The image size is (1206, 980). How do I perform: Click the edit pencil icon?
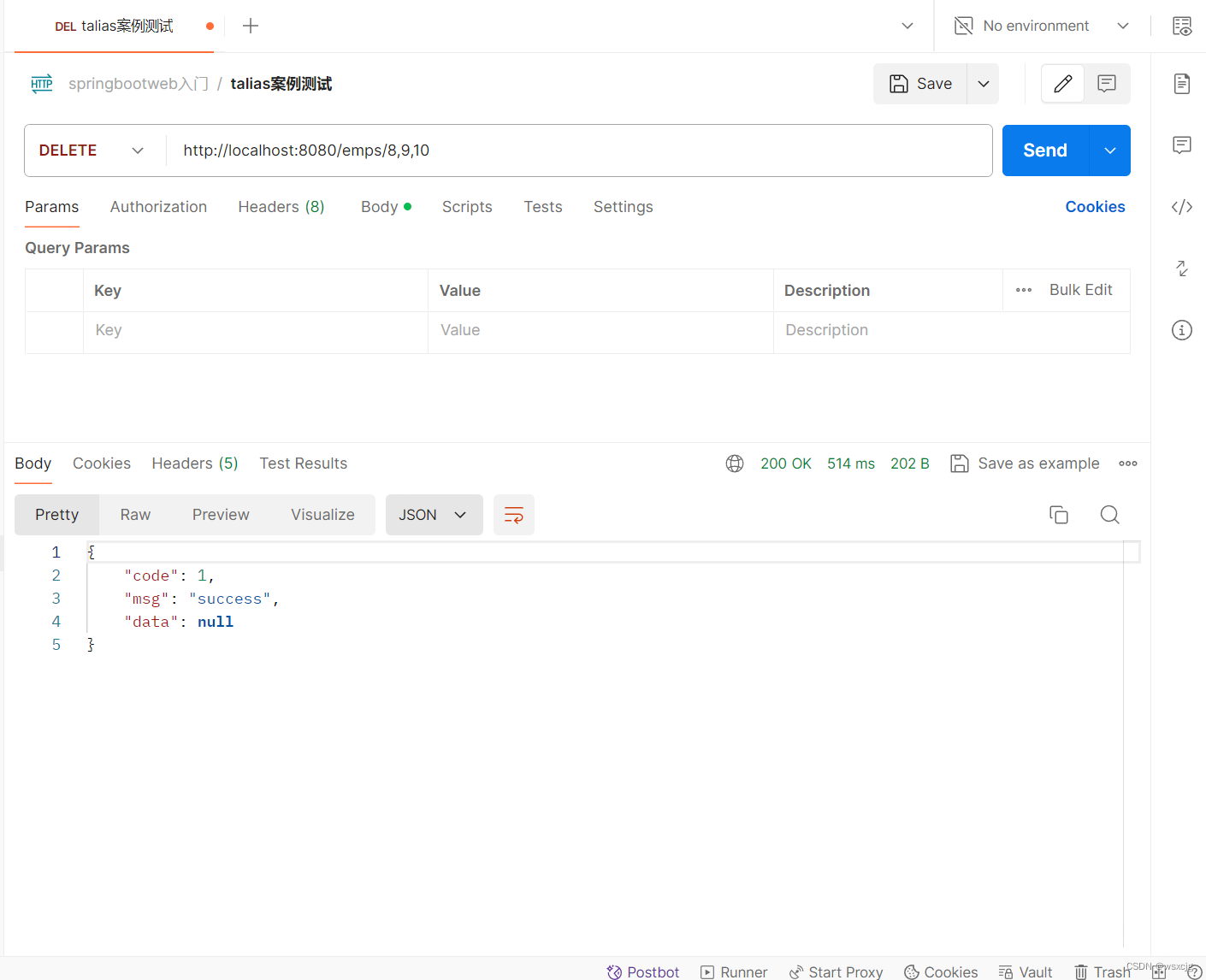click(1063, 84)
